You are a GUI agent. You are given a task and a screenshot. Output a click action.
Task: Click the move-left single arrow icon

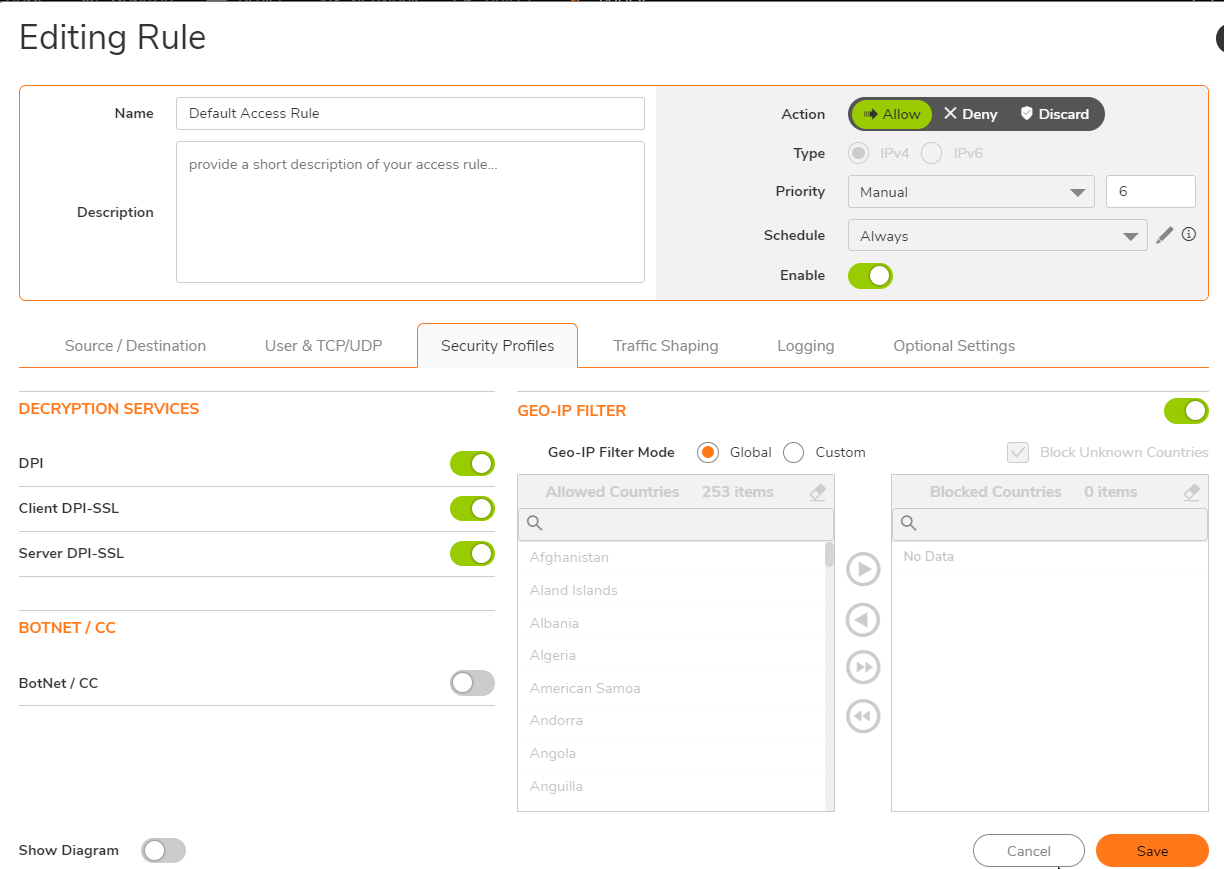862,620
